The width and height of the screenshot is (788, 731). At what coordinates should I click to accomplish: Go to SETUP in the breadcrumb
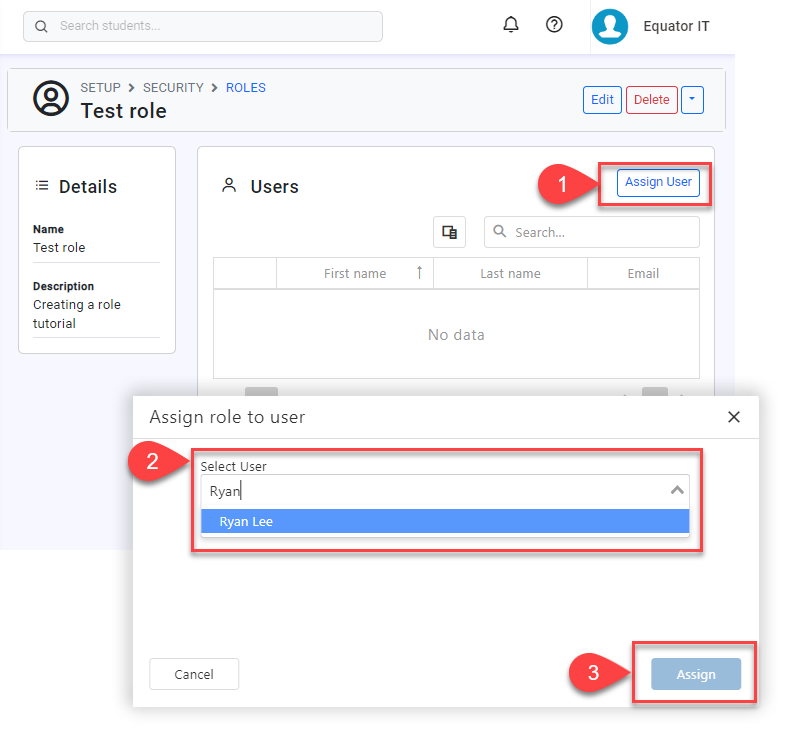[x=100, y=88]
